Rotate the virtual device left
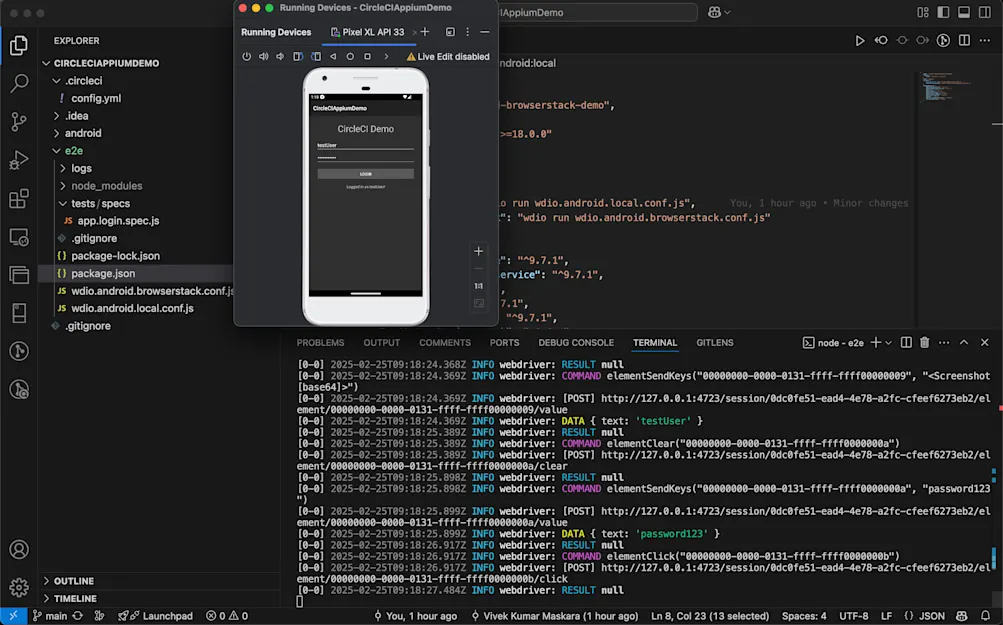1003x625 pixels. click(x=298, y=56)
